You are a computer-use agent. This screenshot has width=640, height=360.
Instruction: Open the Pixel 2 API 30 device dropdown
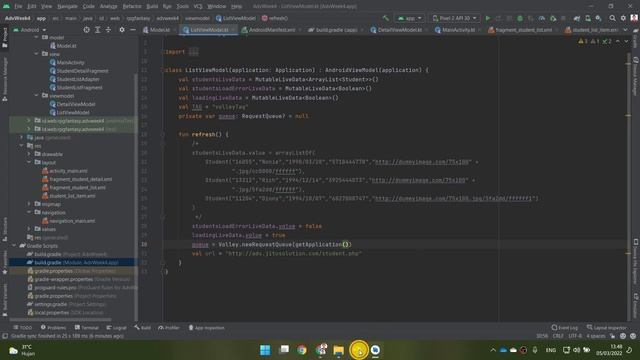tap(454, 18)
